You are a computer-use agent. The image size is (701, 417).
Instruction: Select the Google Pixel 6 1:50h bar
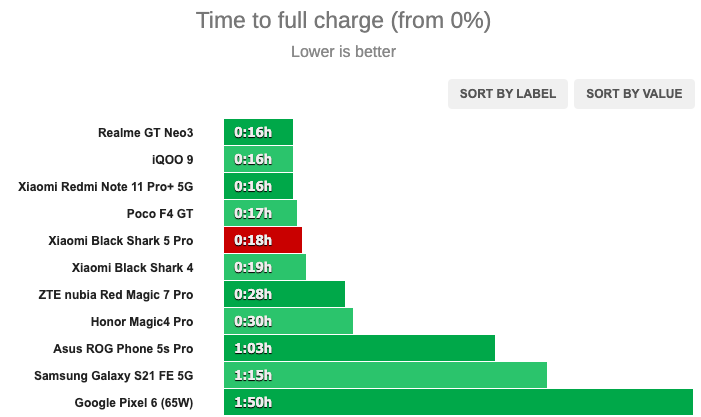tap(458, 402)
